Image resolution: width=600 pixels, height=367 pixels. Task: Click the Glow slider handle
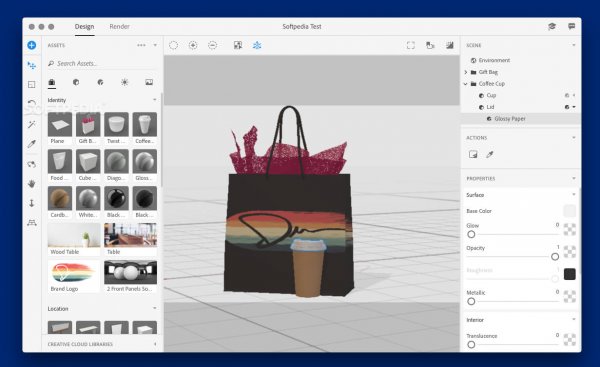(x=471, y=234)
